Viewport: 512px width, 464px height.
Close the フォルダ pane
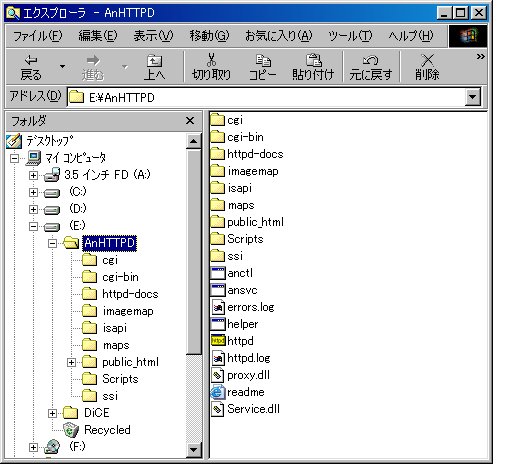point(190,120)
